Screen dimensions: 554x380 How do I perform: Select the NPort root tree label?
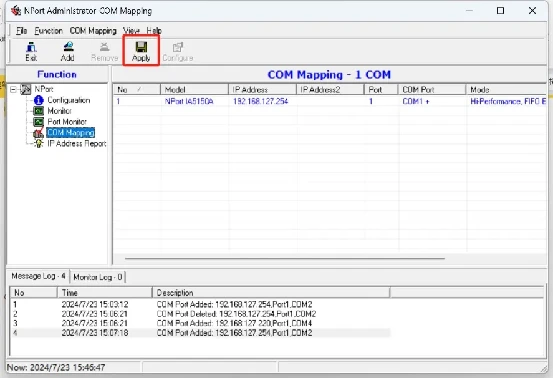tap(44, 89)
